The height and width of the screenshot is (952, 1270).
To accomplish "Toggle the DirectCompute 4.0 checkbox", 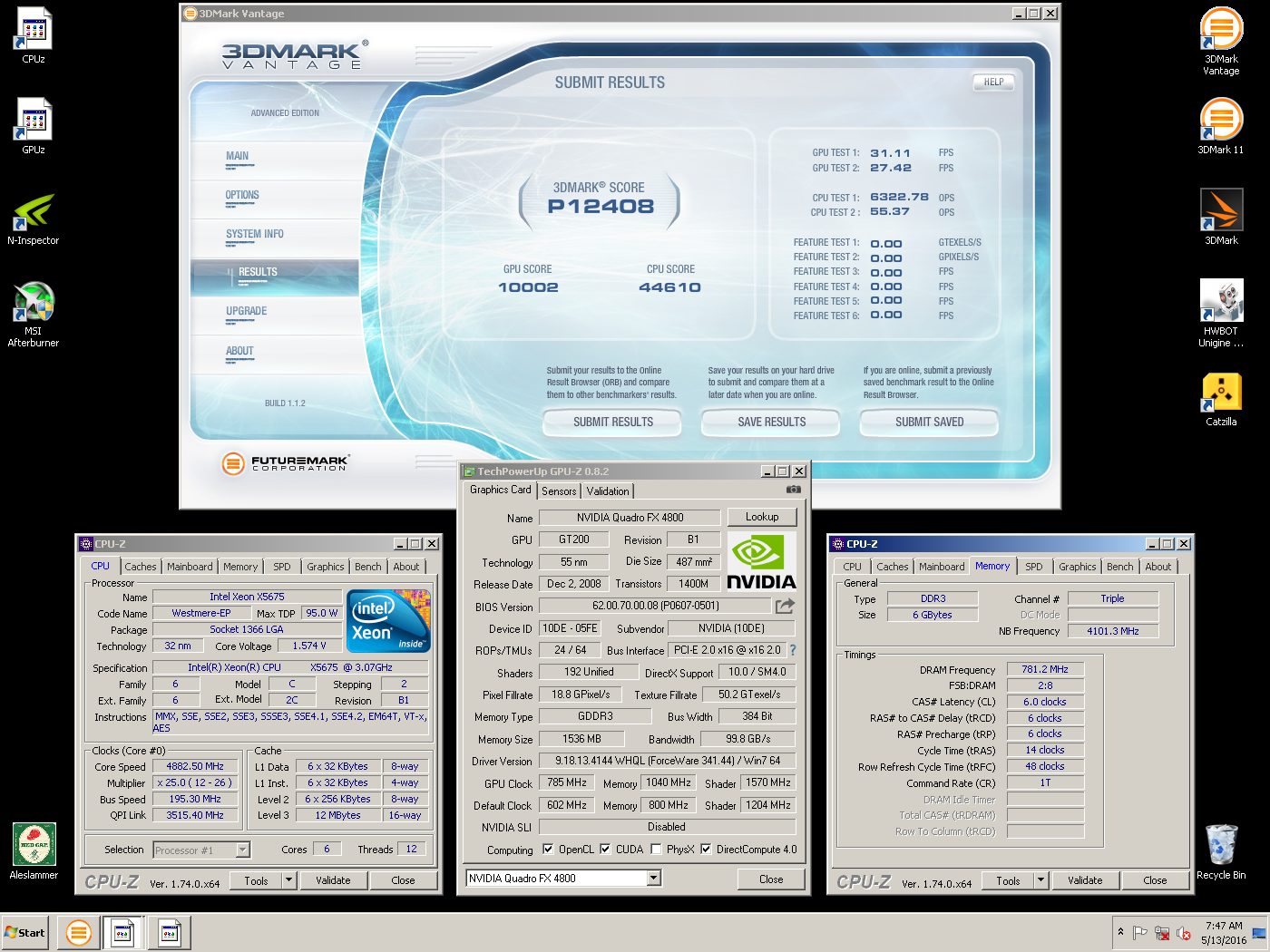I will tap(706, 850).
